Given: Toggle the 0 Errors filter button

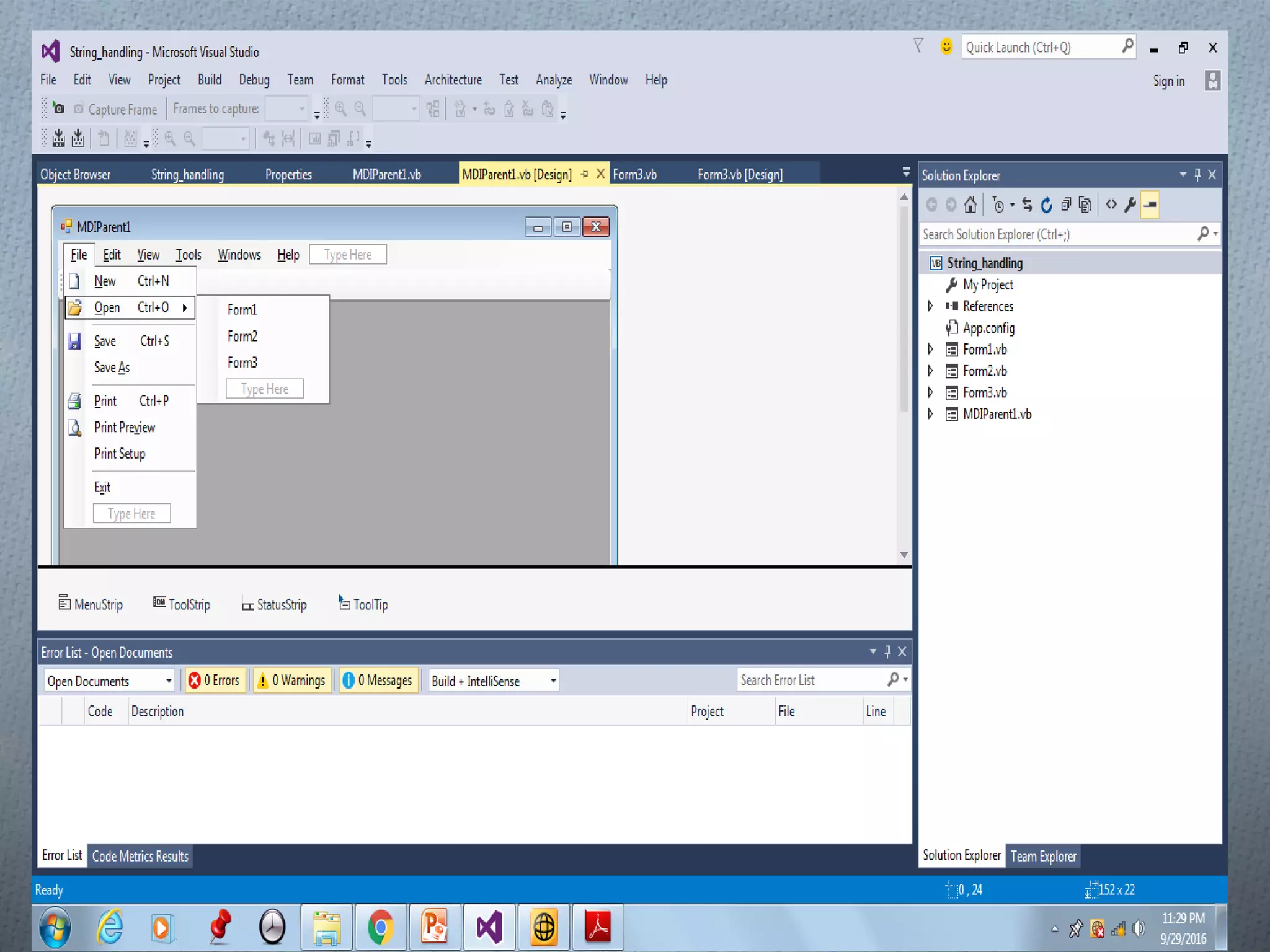Looking at the screenshot, I should tap(215, 681).
